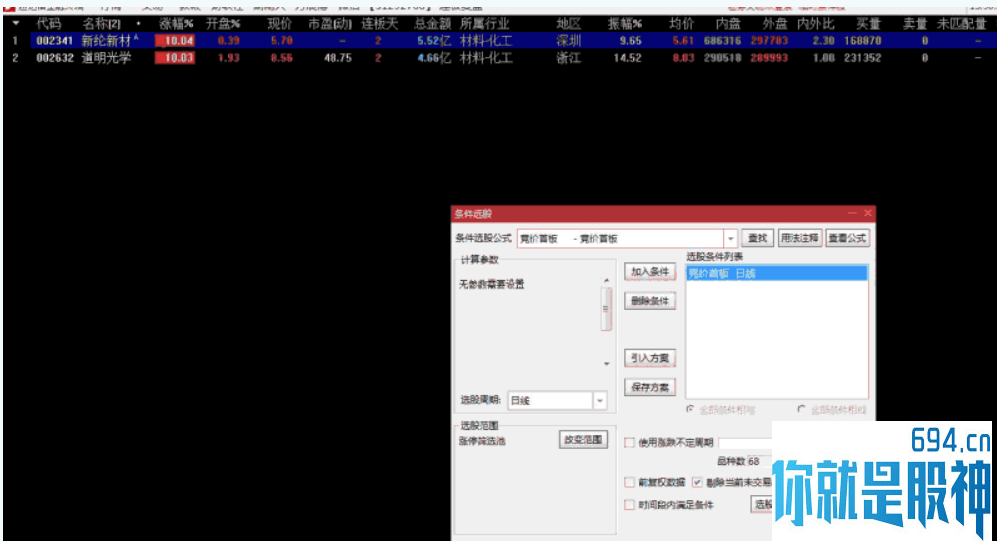Click 涨幅 value 10.03
The image size is (997, 541).
[177, 58]
